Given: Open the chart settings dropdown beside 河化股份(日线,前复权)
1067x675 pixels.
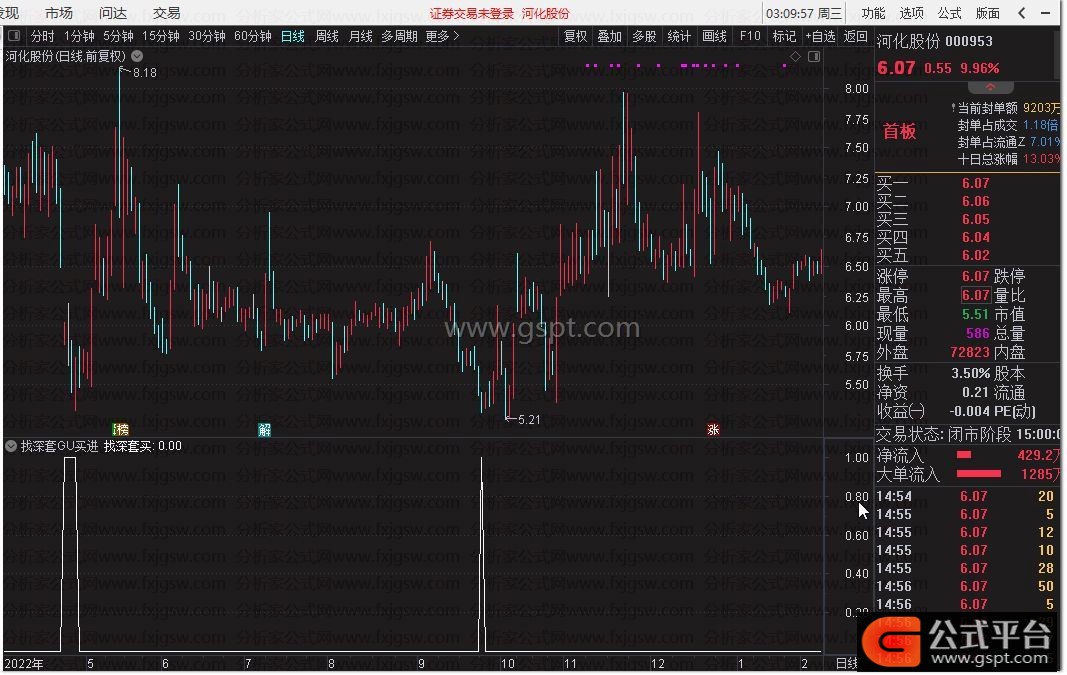Looking at the screenshot, I should (x=137, y=56).
